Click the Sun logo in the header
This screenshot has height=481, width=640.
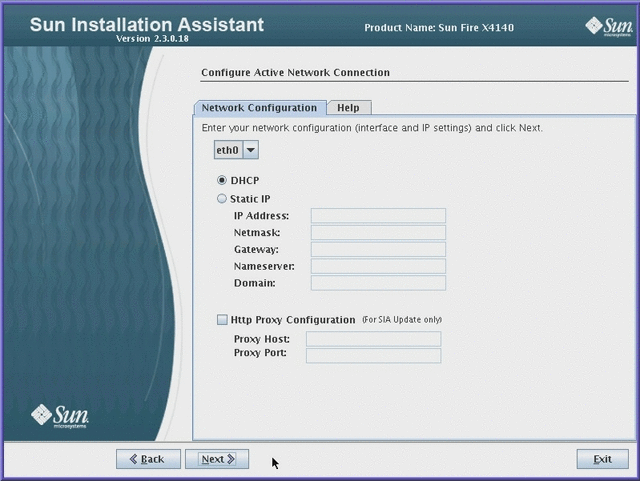tap(609, 27)
